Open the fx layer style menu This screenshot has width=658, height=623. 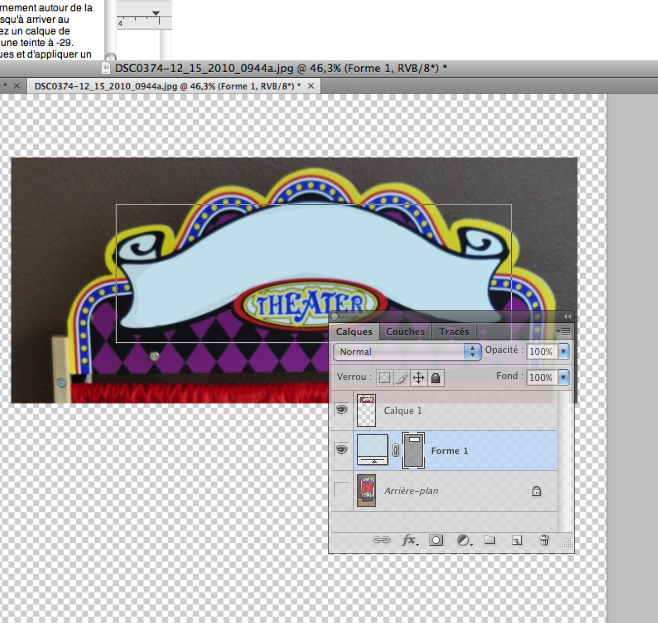coord(410,540)
